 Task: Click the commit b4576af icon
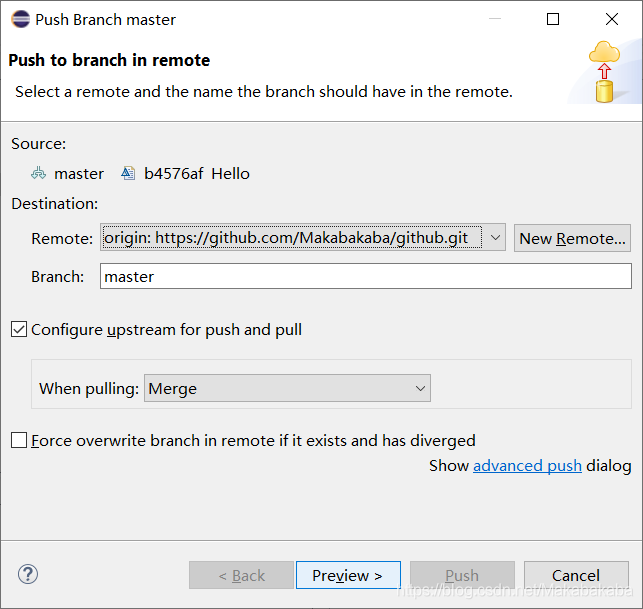(128, 173)
